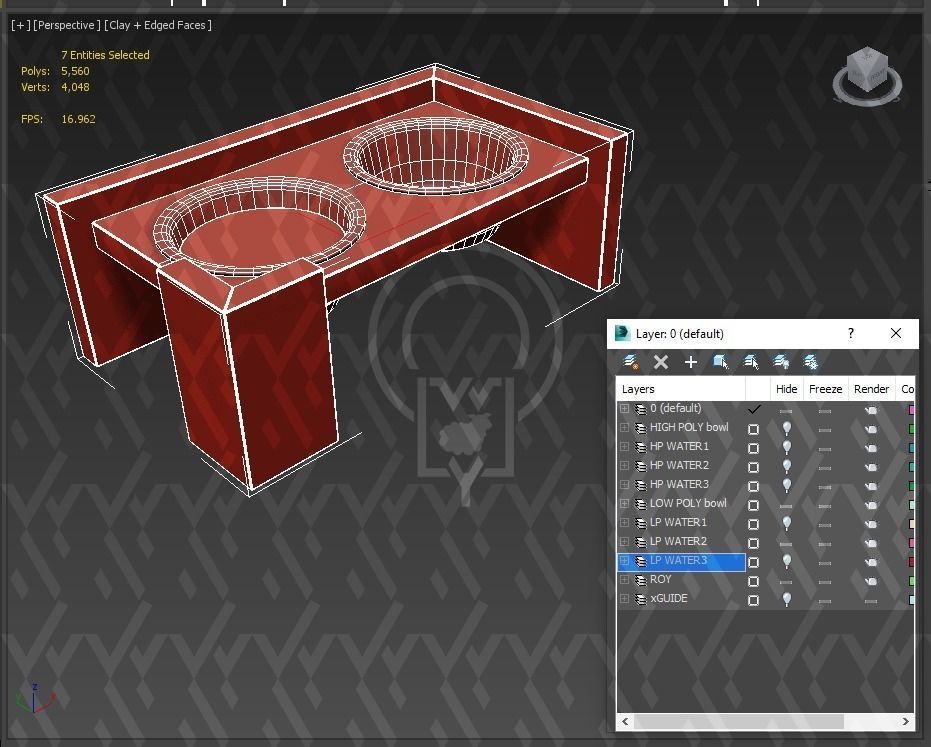
Task: Expand the xGUIDE layer
Action: pos(625,599)
